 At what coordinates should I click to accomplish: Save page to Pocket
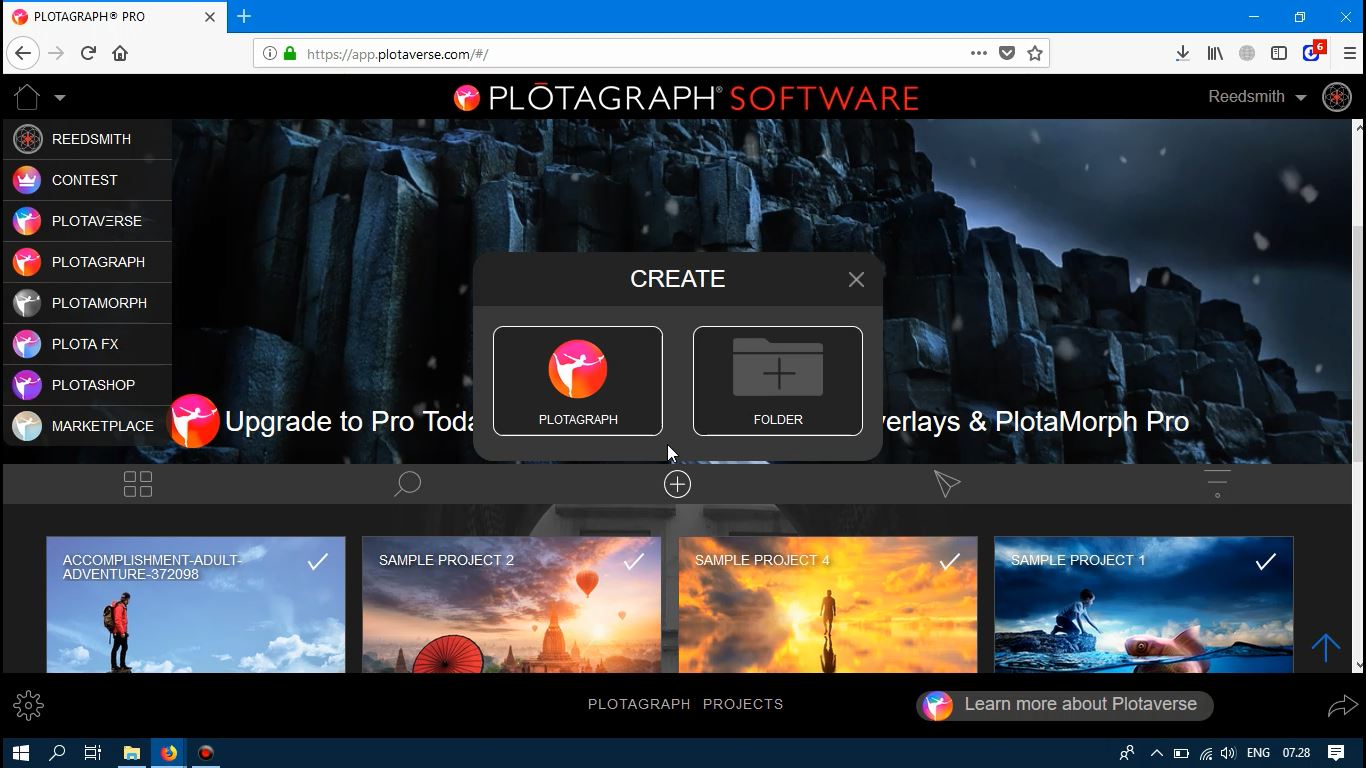click(1007, 53)
